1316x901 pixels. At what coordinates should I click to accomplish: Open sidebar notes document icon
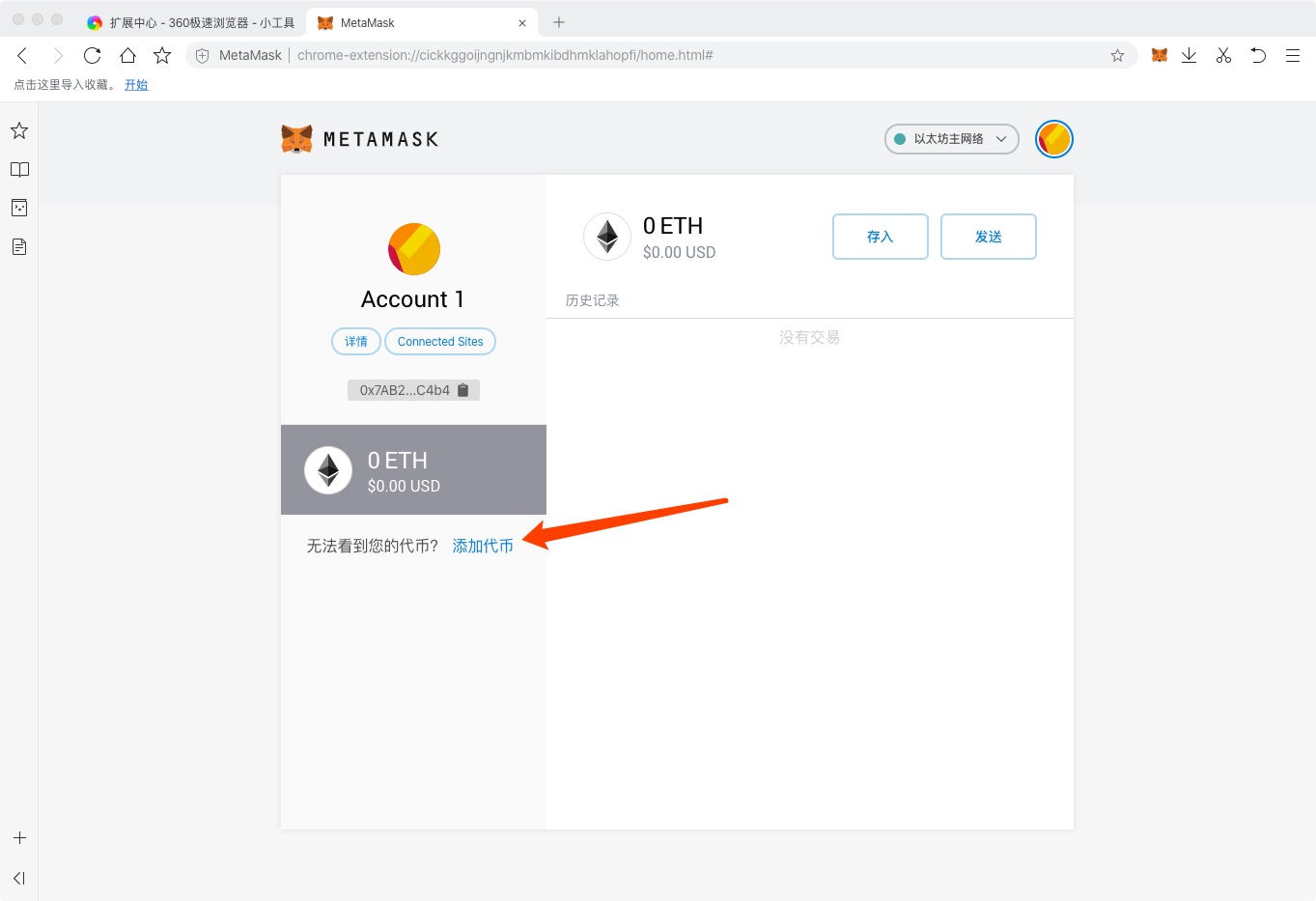tap(19, 246)
